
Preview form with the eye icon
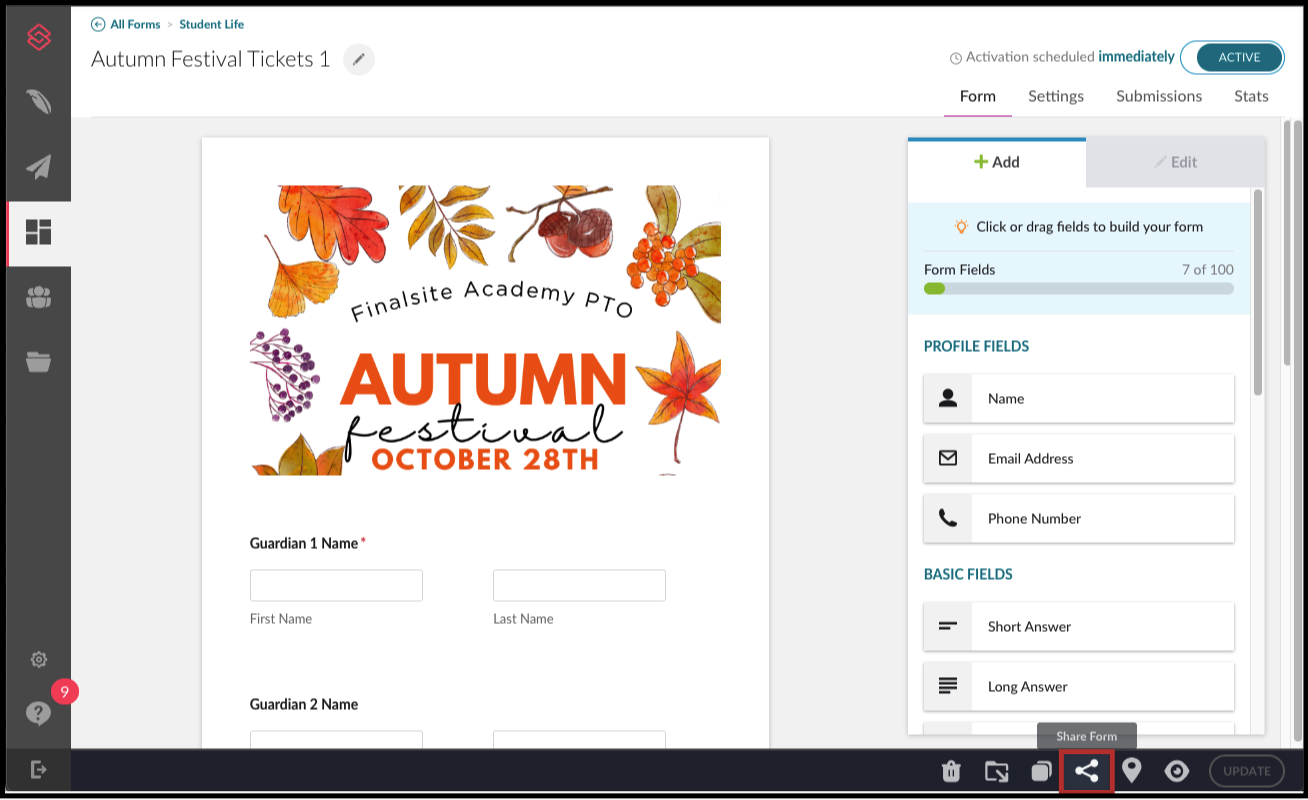pyautogui.click(x=1177, y=771)
